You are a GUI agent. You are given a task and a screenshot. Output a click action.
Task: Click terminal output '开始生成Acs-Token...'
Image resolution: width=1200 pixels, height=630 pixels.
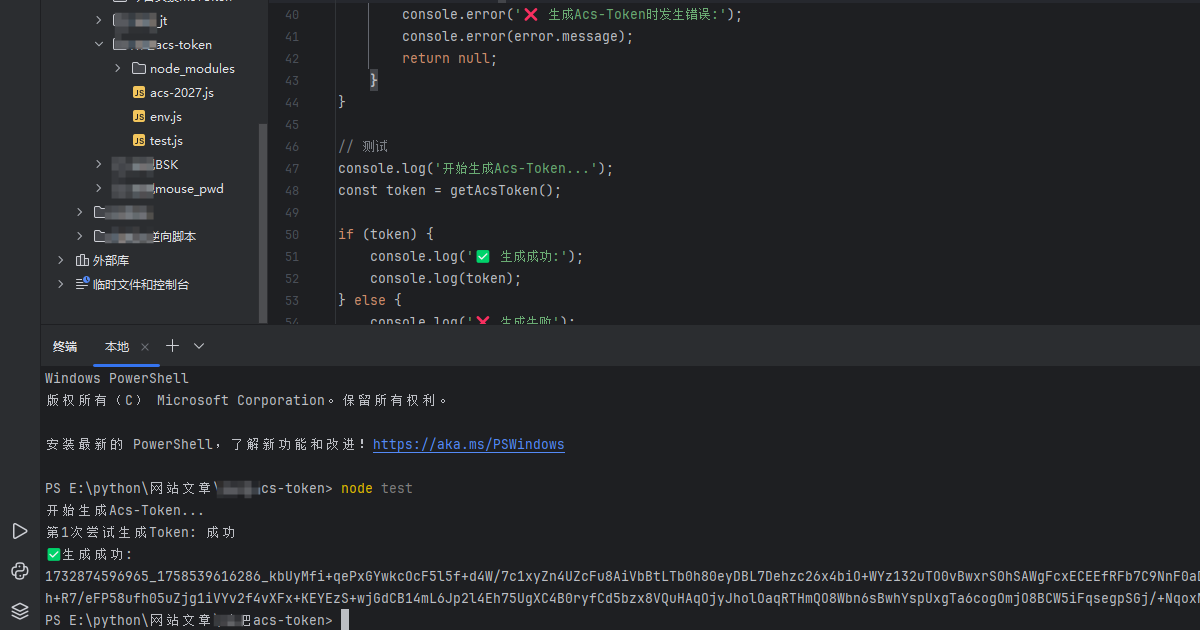125,510
